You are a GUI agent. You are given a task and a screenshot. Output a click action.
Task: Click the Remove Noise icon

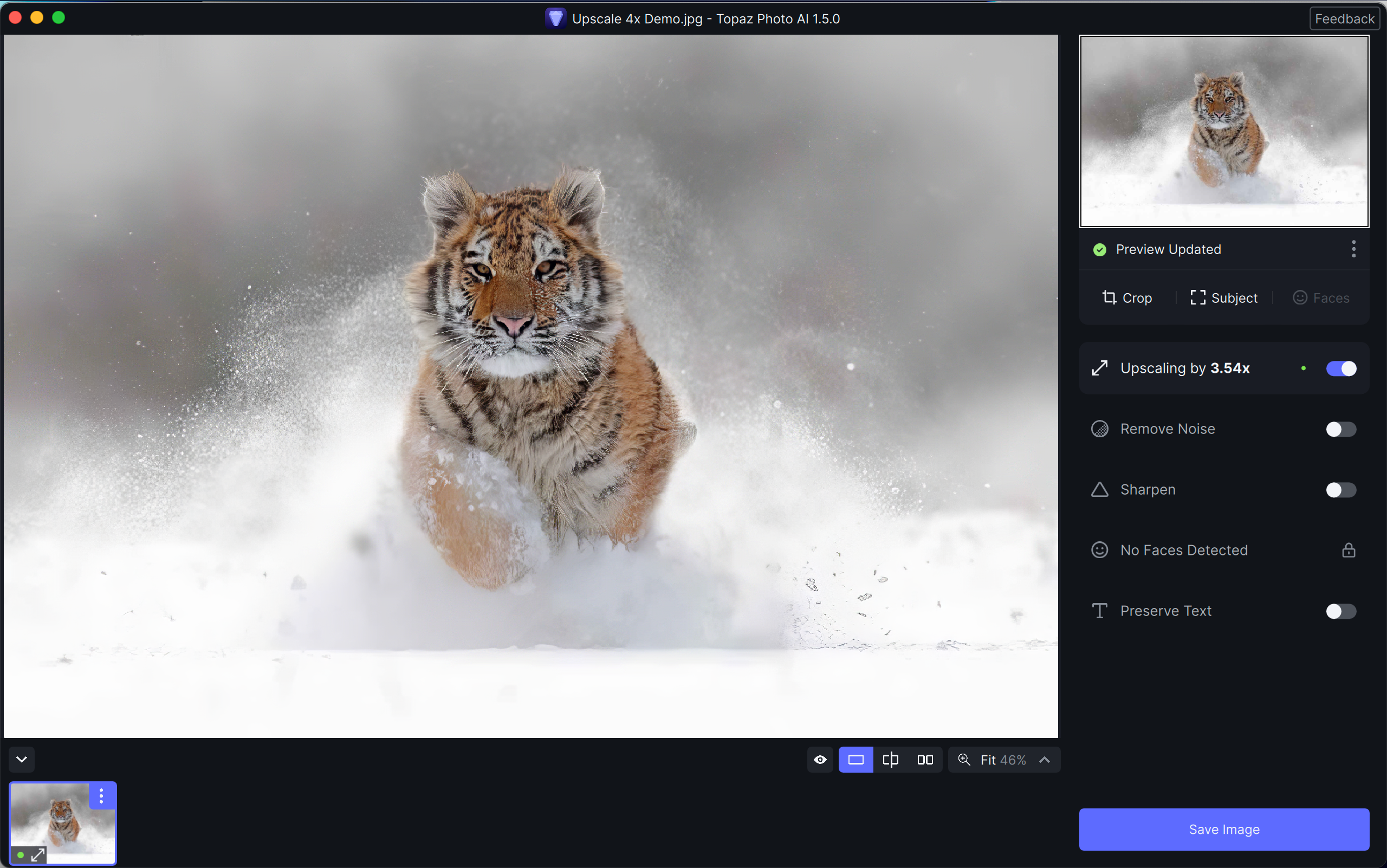click(x=1099, y=429)
